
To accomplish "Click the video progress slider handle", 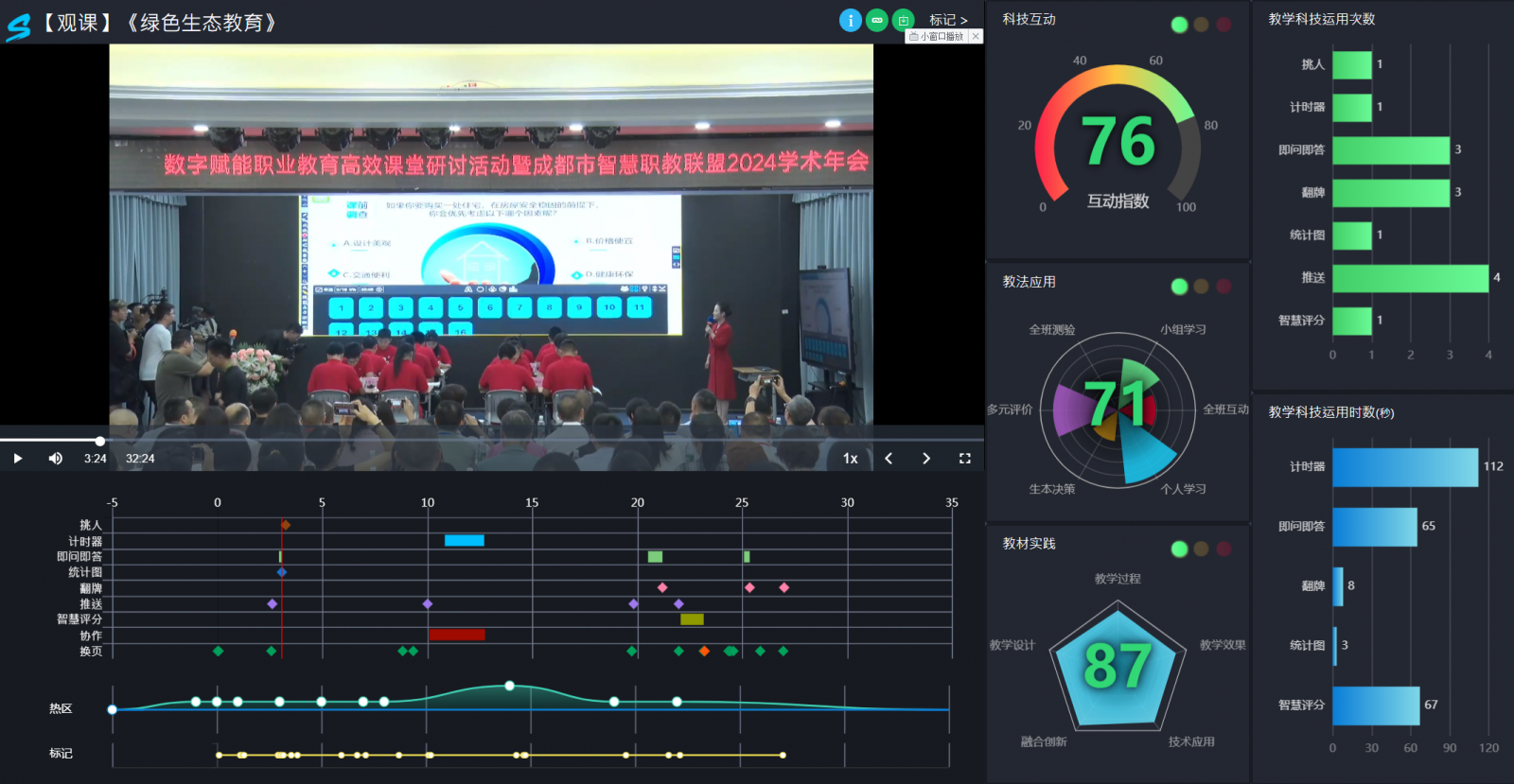I will (99, 441).
